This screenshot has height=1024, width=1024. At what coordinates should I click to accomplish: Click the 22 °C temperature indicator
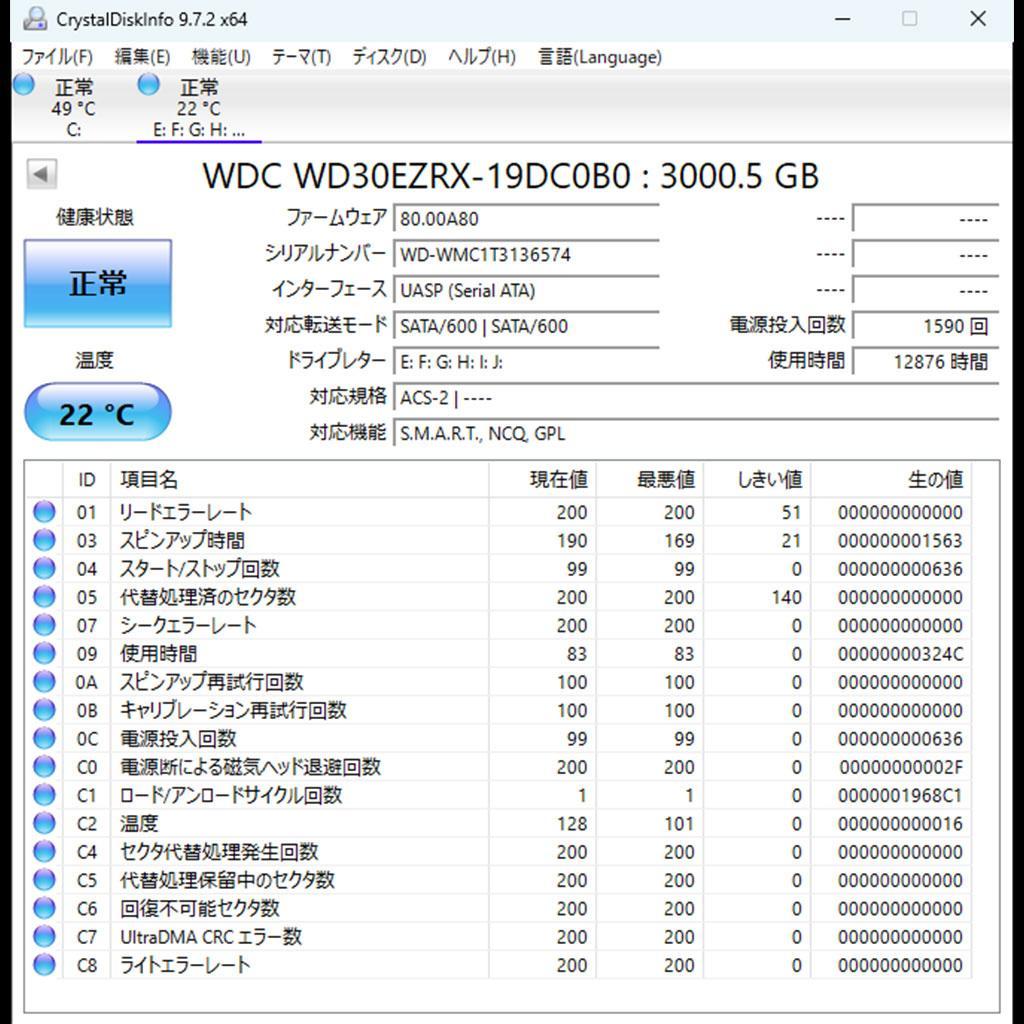(x=97, y=411)
